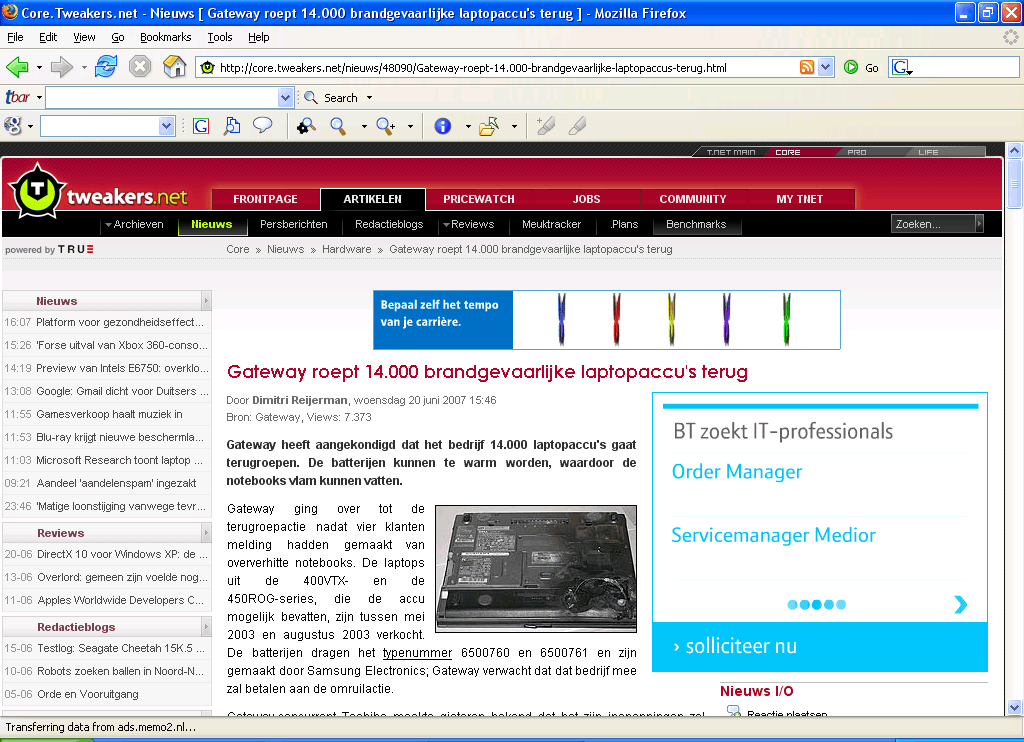Switch to the COMMUNITY tab
This screenshot has width=1024, height=742.
click(692, 199)
